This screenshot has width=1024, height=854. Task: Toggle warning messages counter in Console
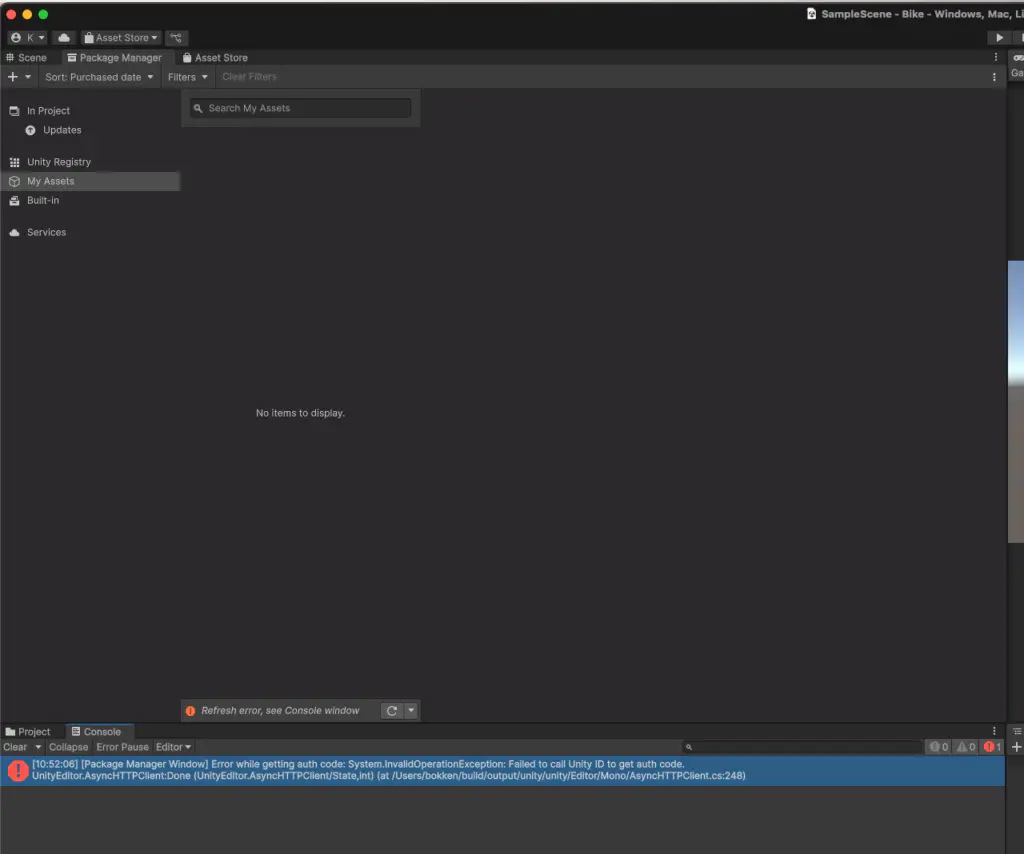(966, 747)
